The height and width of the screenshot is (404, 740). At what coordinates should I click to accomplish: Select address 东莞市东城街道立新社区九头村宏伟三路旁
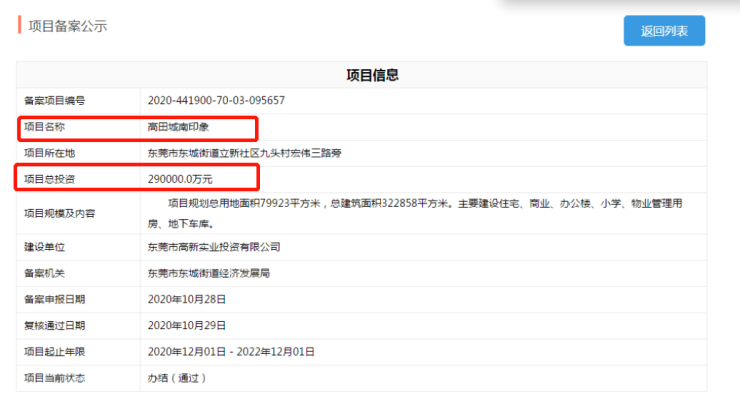(244, 153)
